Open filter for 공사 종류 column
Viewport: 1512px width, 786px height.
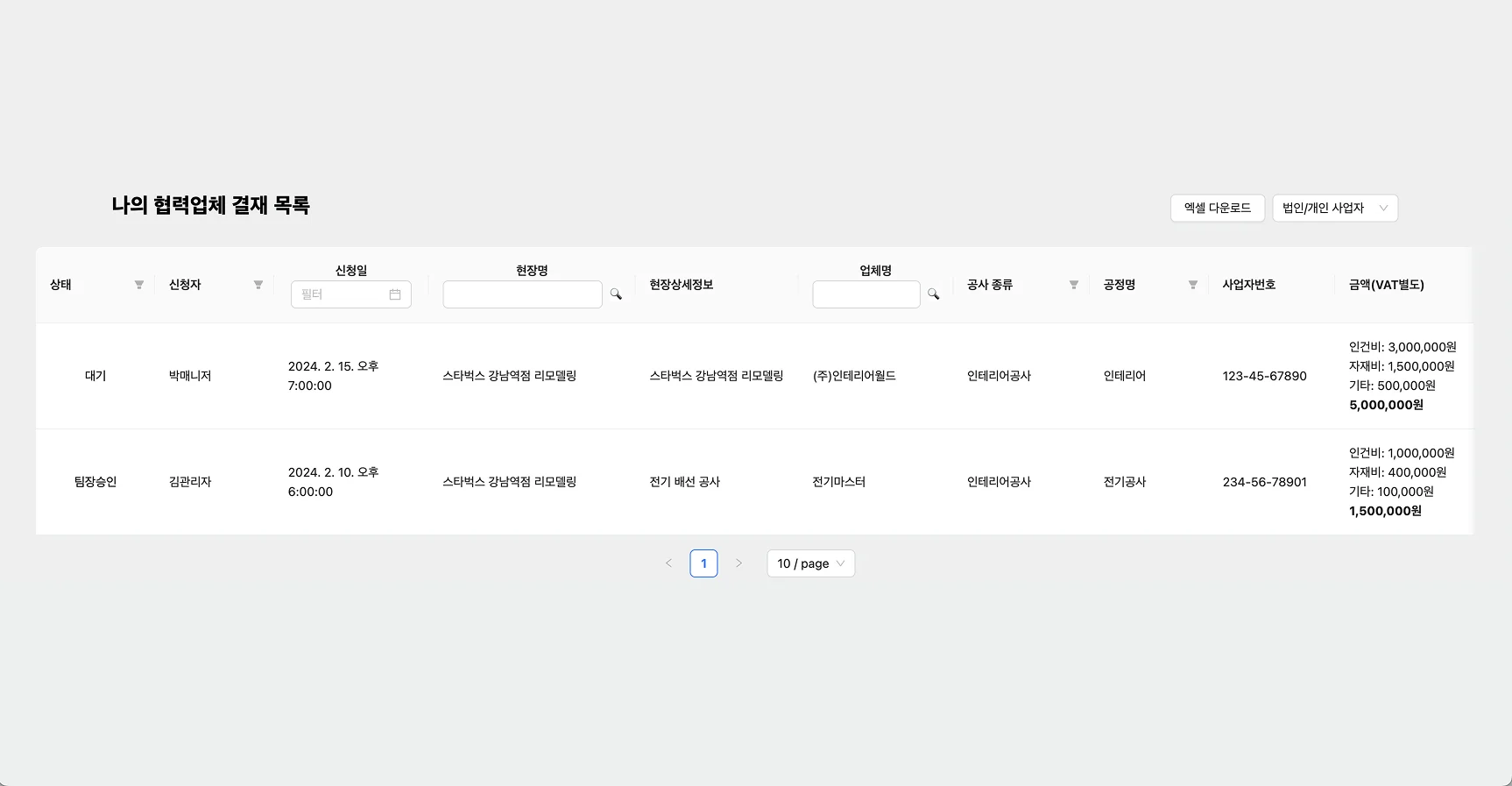[x=1073, y=285]
